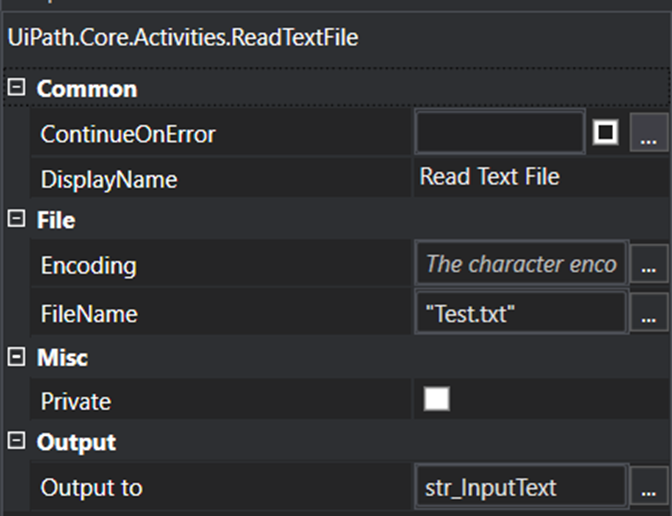
Task: Click the Misc section header text
Action: click(x=63, y=357)
